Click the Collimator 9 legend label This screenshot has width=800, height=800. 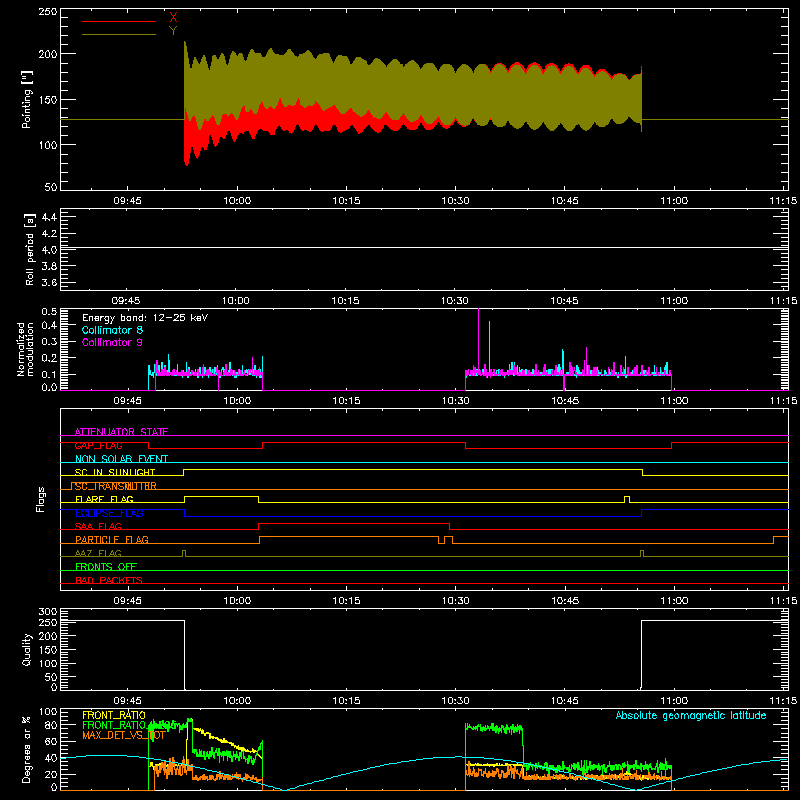click(112, 342)
